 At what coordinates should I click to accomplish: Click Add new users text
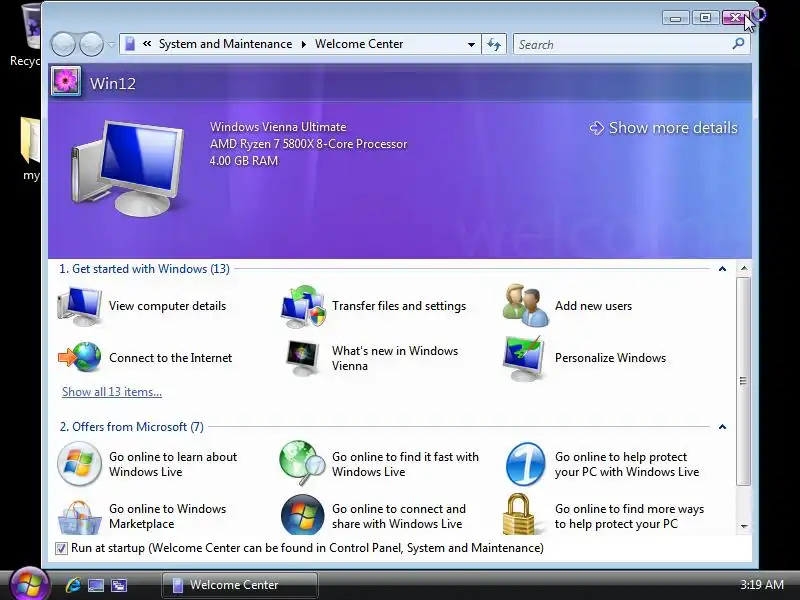coord(593,306)
